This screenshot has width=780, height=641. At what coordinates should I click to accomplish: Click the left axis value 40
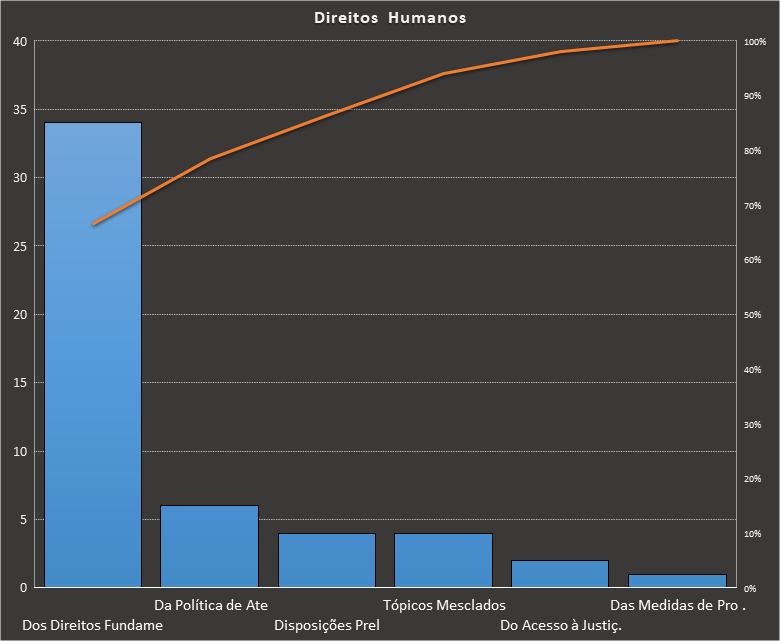coord(20,42)
